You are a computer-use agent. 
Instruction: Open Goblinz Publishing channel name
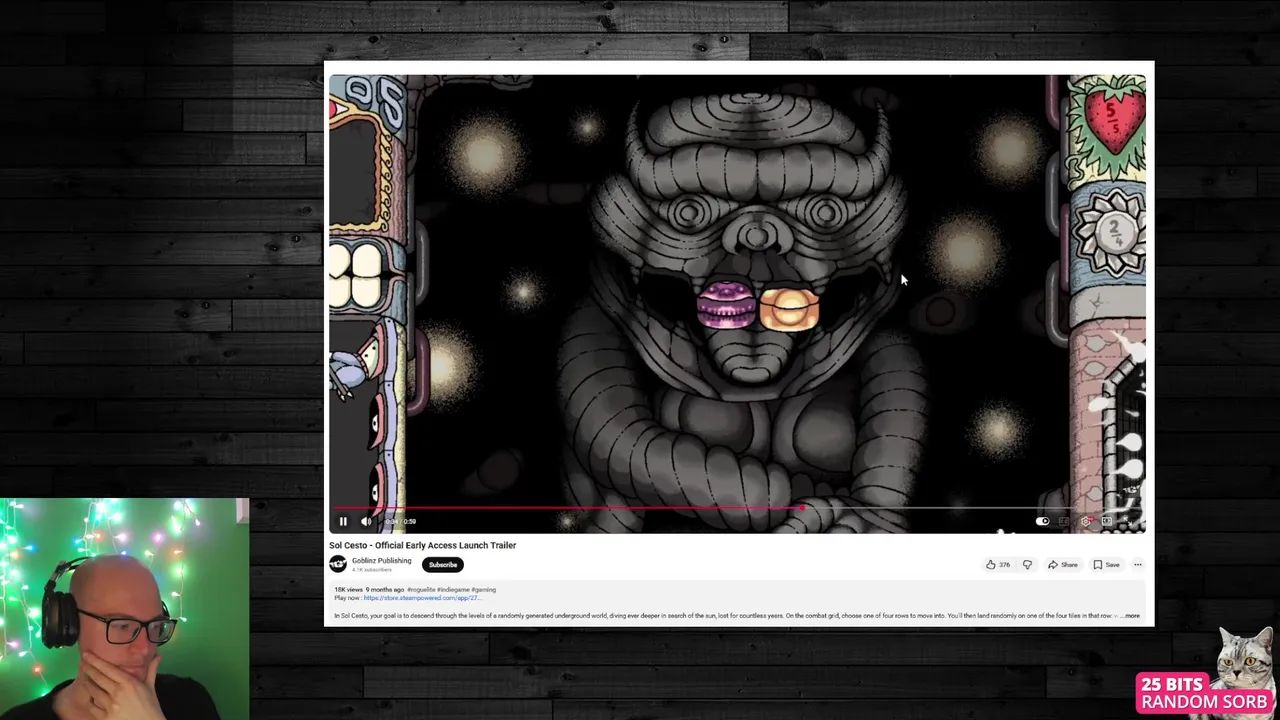click(x=381, y=561)
